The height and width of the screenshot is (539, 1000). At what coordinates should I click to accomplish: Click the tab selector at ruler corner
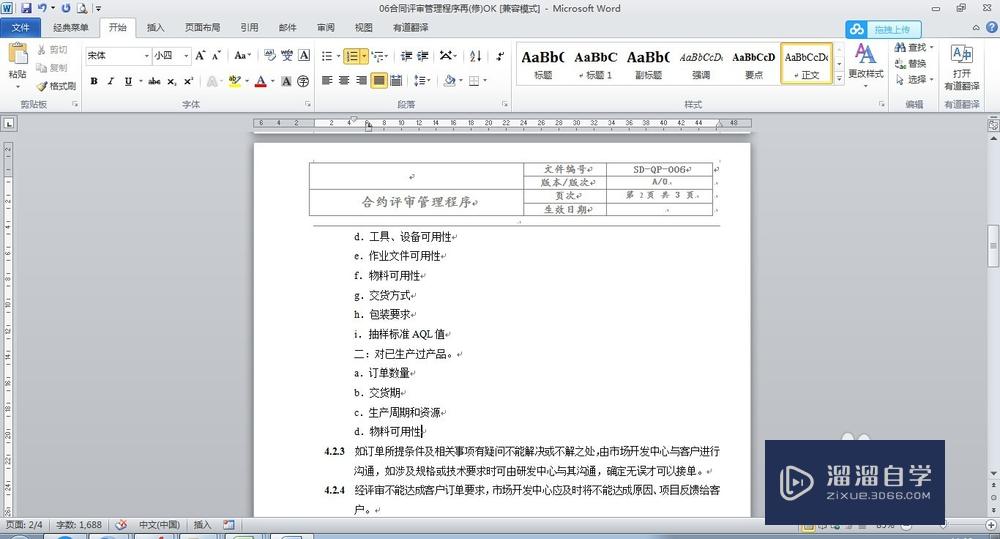coord(9,124)
